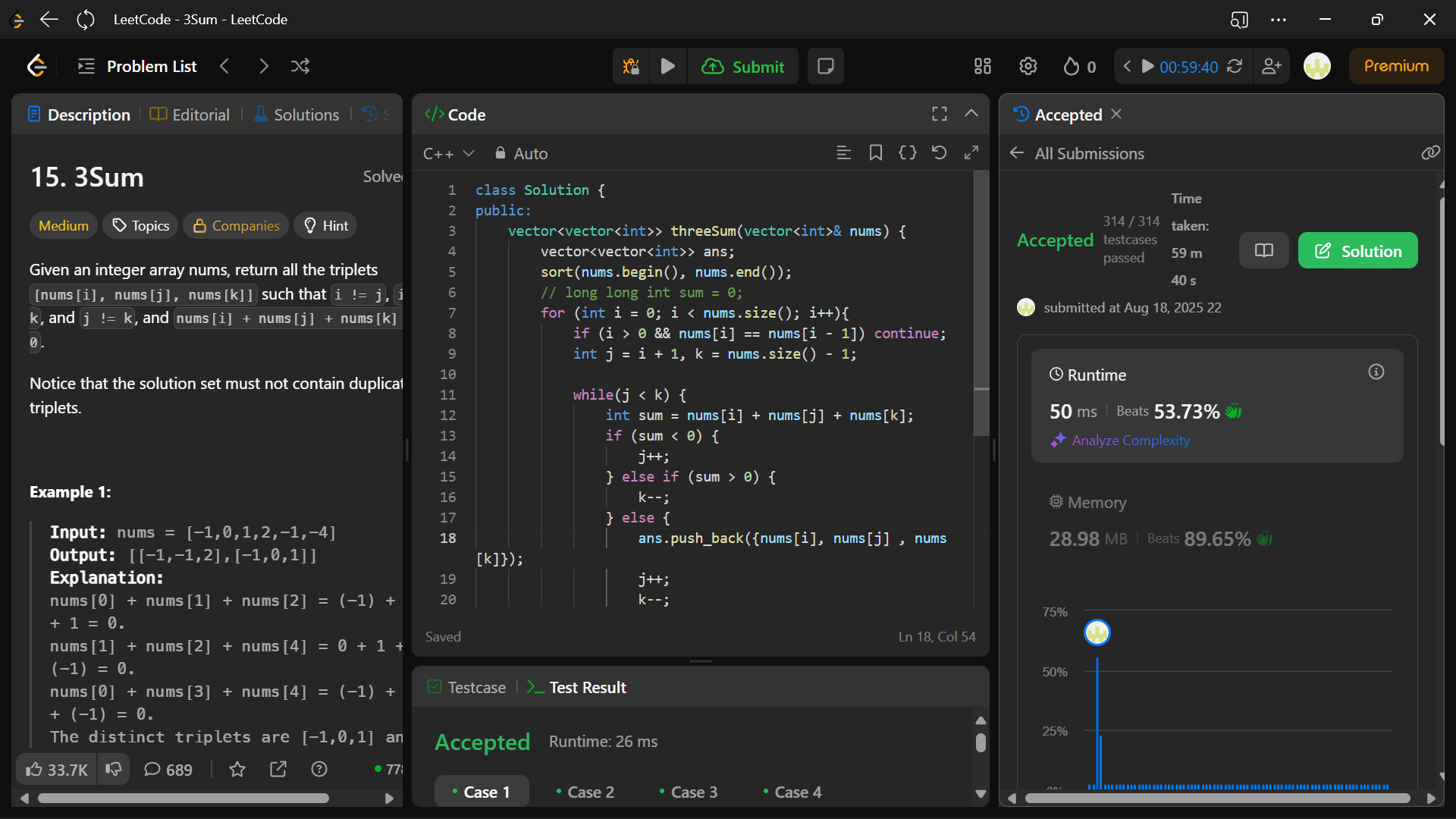
Task: Click the Analyze Complexity link
Action: pos(1130,441)
